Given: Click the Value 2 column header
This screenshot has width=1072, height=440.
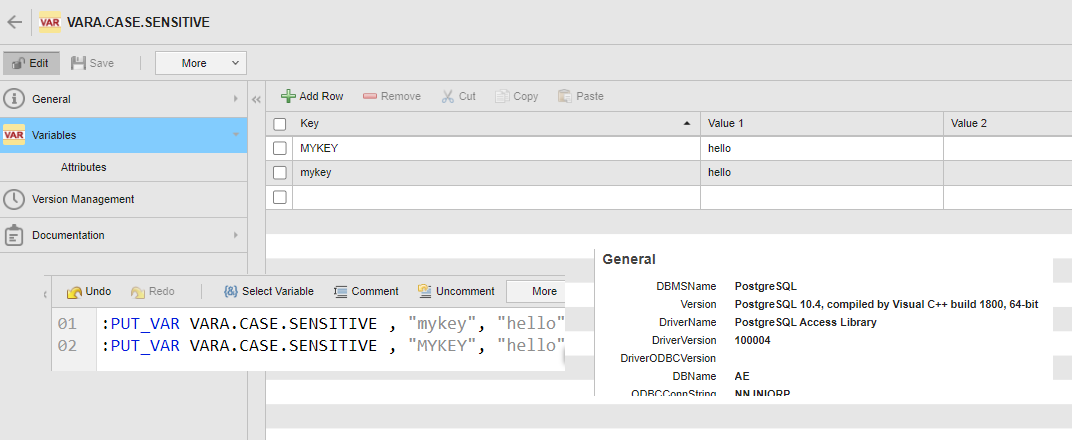Looking at the screenshot, I should tap(1008, 124).
